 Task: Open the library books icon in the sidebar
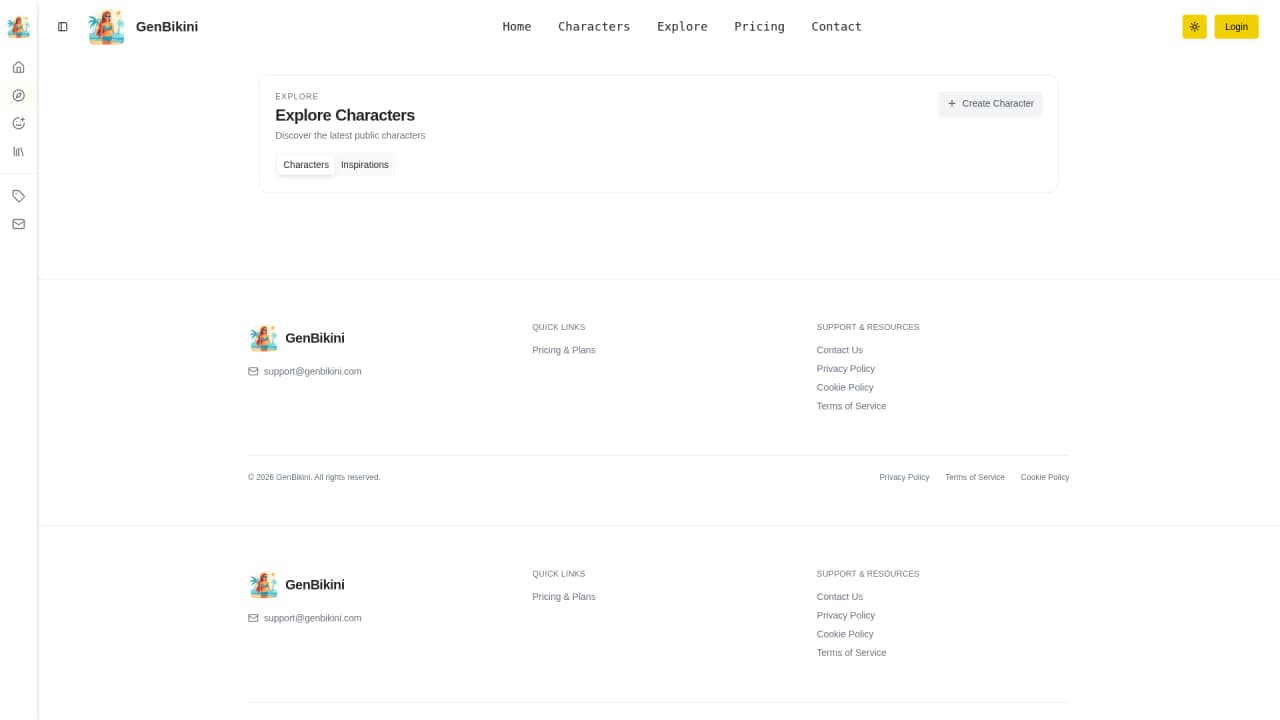18,152
